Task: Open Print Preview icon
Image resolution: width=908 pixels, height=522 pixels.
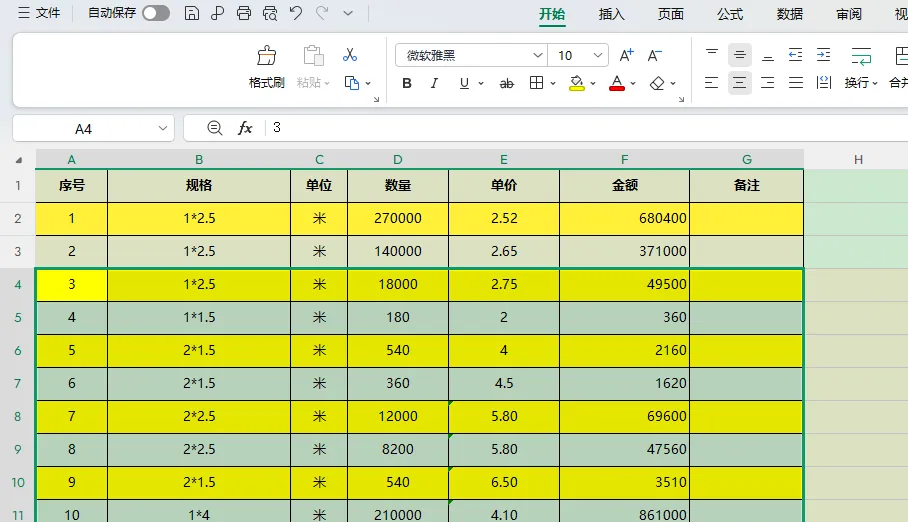Action: point(270,13)
